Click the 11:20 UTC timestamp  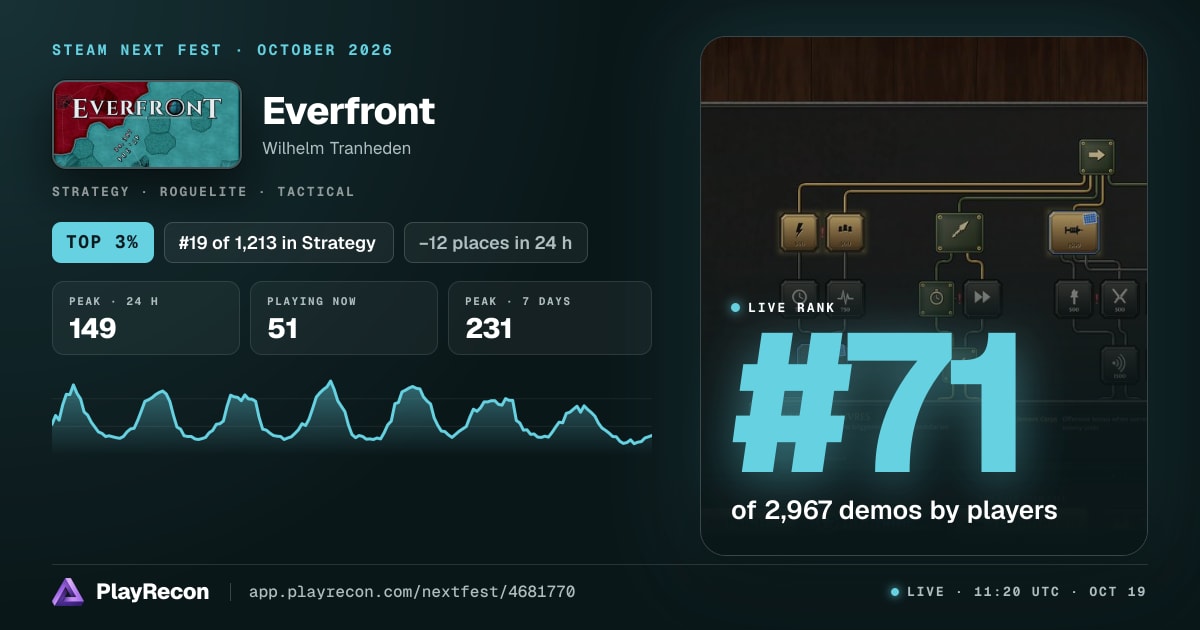coord(1015,592)
